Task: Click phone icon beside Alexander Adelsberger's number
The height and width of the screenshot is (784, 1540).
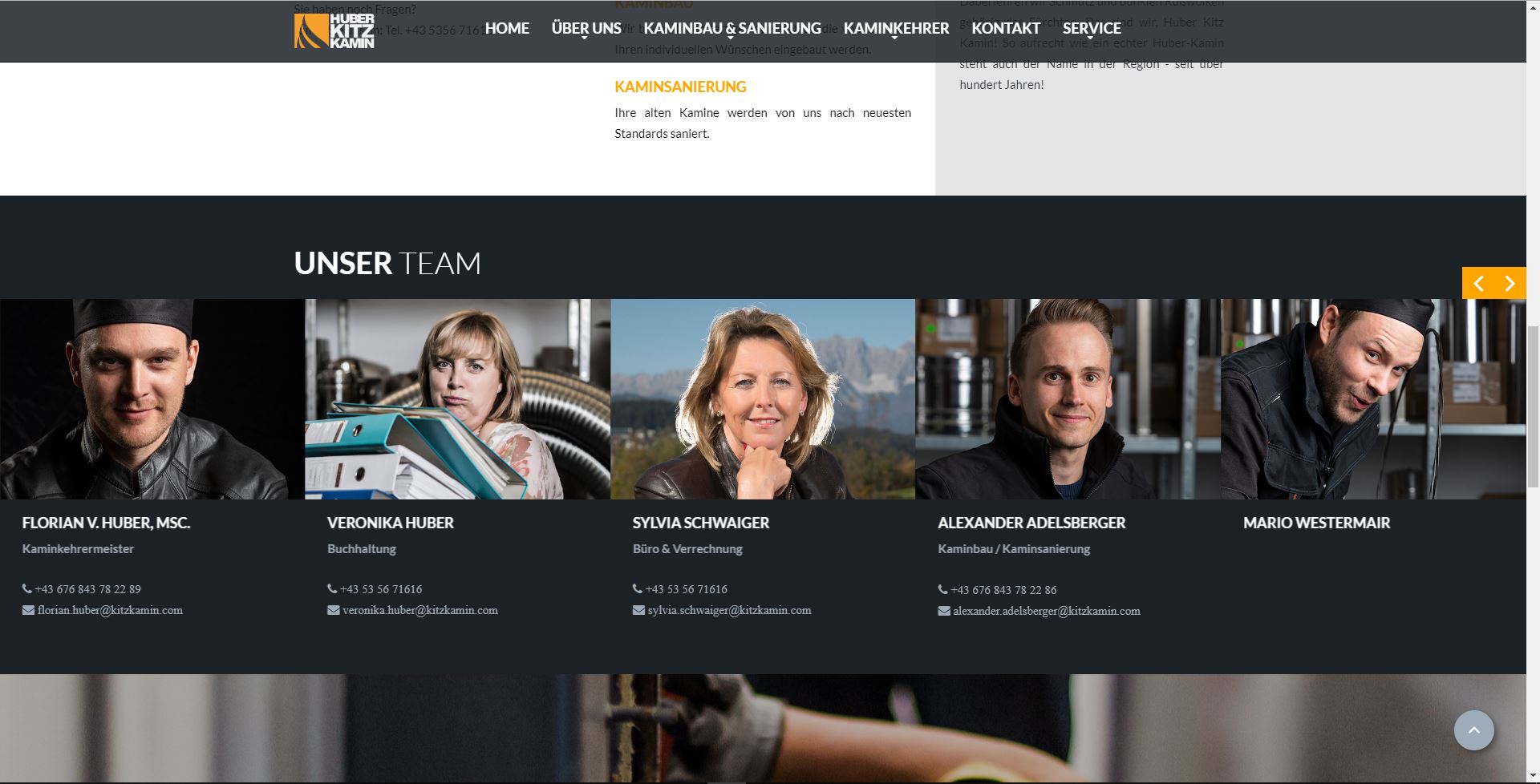Action: pyautogui.click(x=943, y=589)
